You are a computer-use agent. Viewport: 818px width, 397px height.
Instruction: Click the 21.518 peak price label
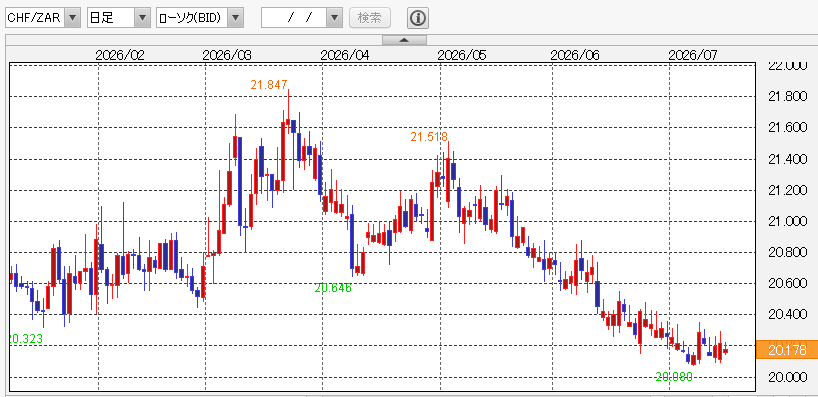point(429,137)
